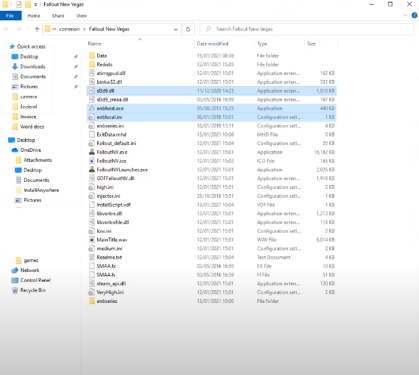The image size is (419, 375).
Task: Select the ExitData.mhd file name
Action: coord(111,134)
